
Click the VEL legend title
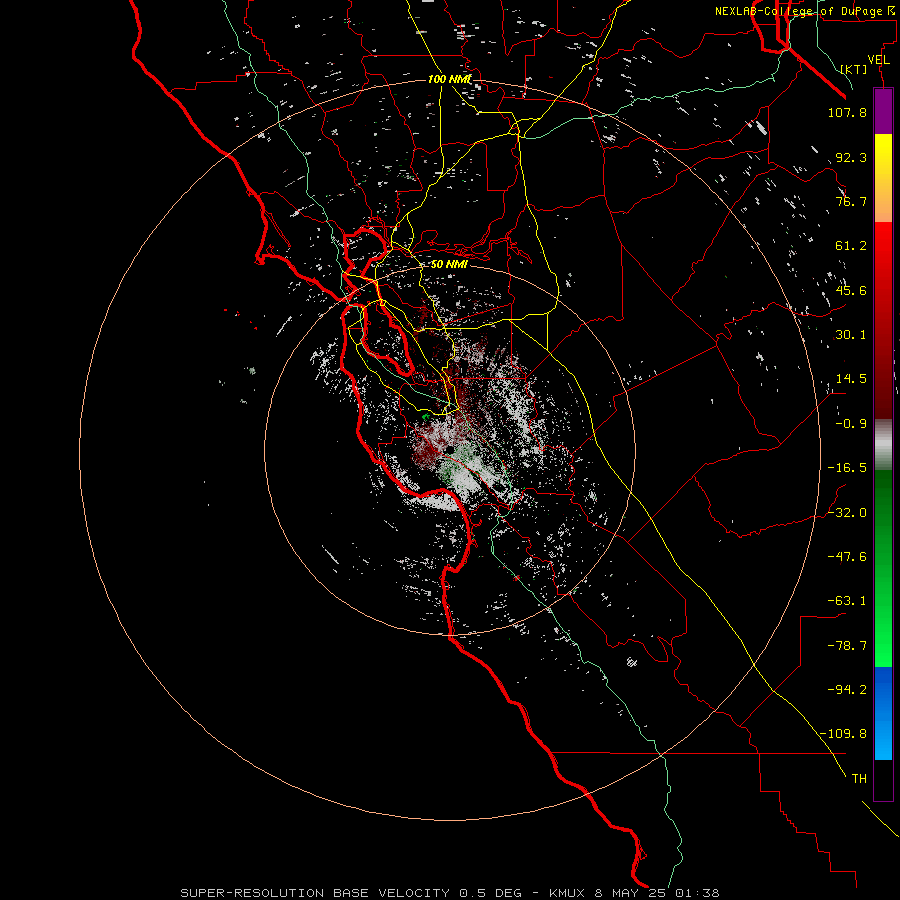tap(878, 60)
